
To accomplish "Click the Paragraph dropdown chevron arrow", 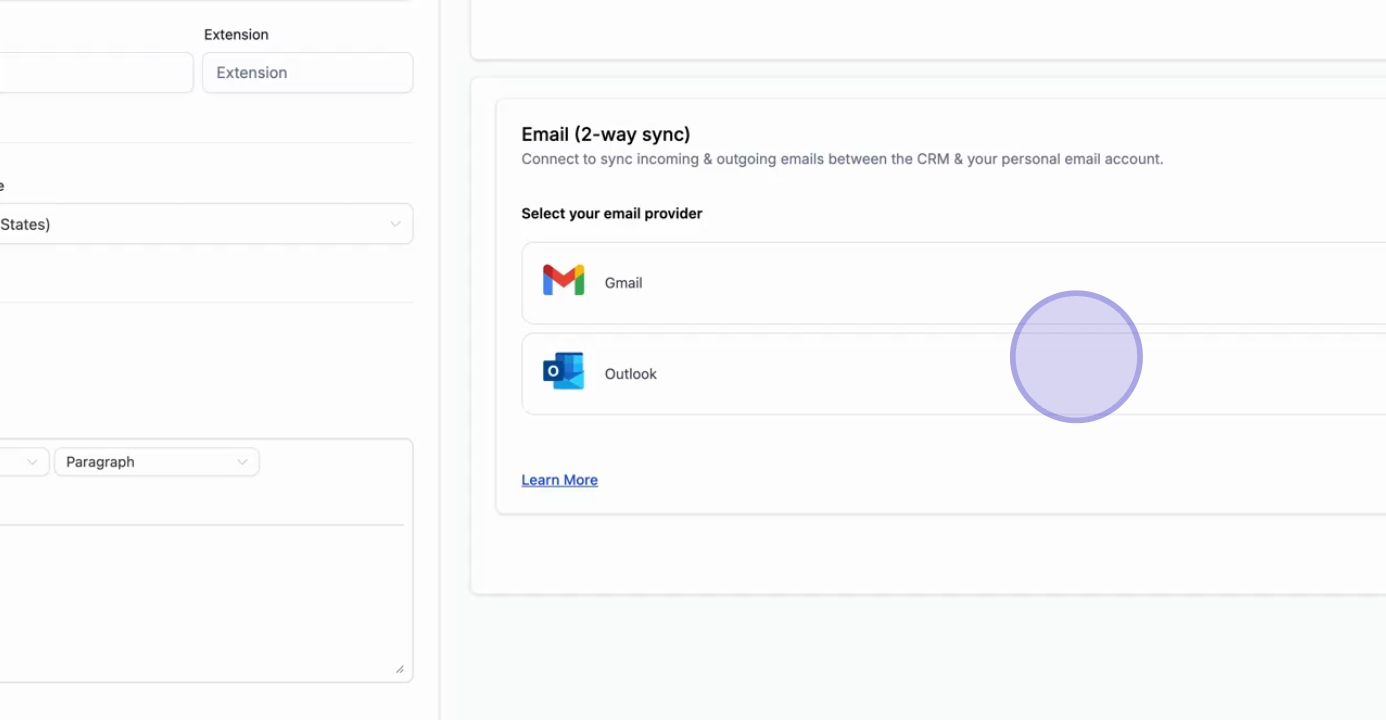I will pos(242,462).
